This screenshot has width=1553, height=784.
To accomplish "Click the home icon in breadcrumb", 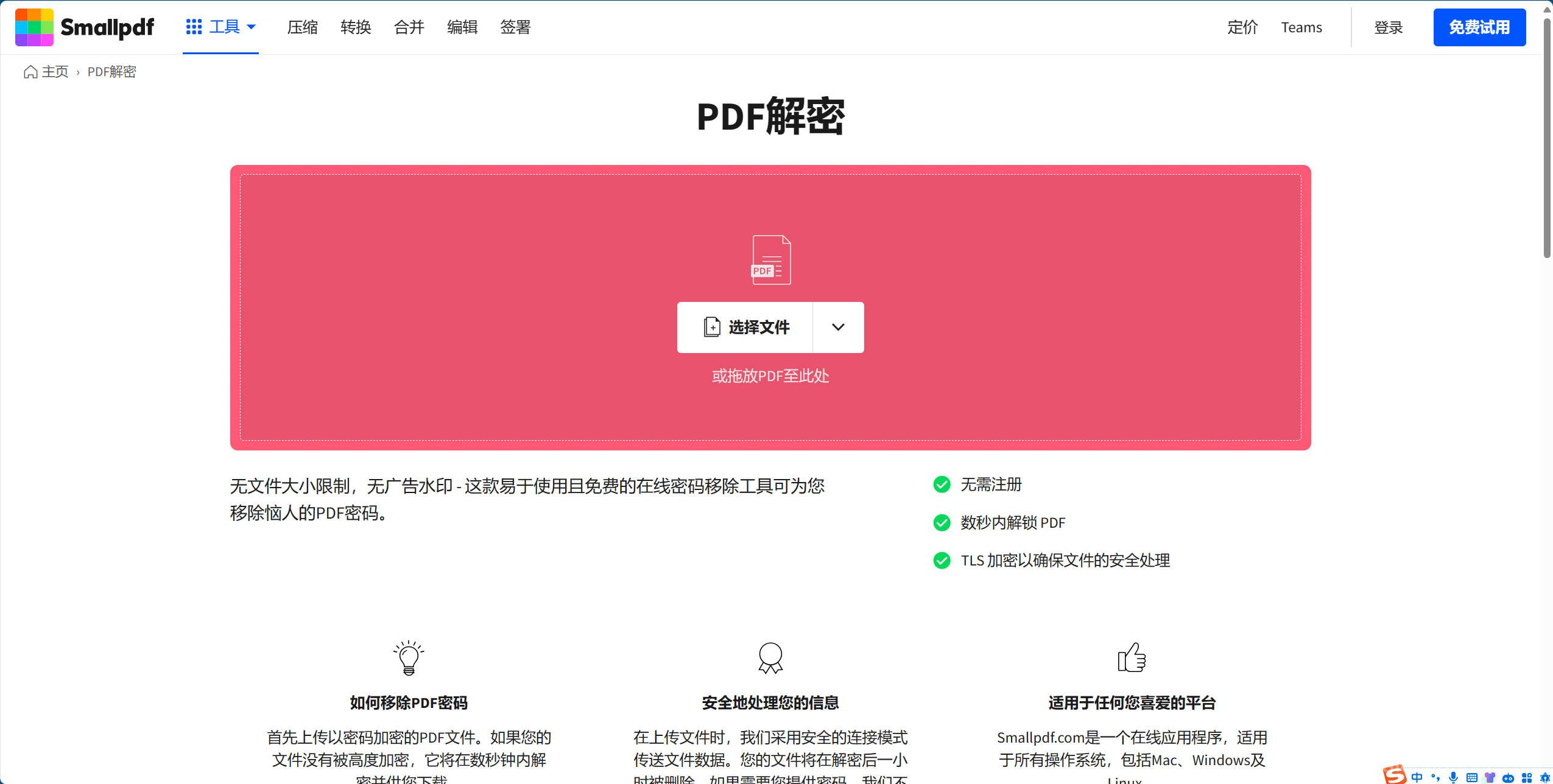I will 30,72.
